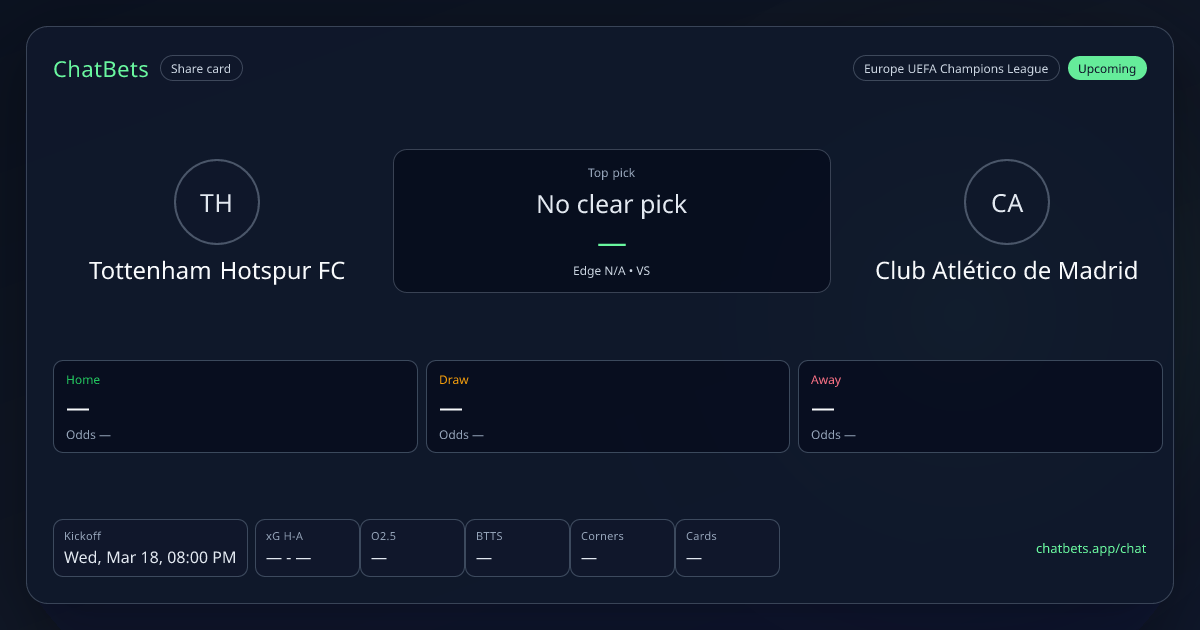The image size is (1200, 630).
Task: Click the Cards stat tile
Action: click(727, 548)
